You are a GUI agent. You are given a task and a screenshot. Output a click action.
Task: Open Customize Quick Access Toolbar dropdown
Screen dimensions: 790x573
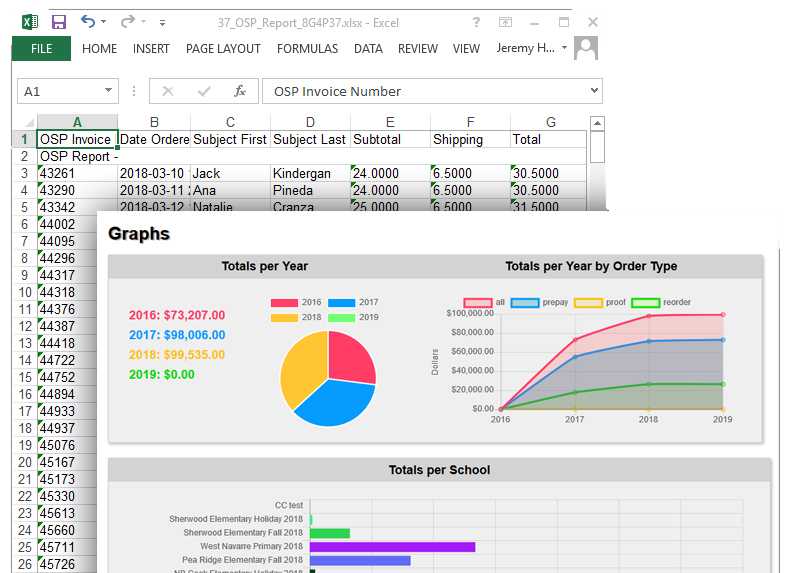(163, 22)
